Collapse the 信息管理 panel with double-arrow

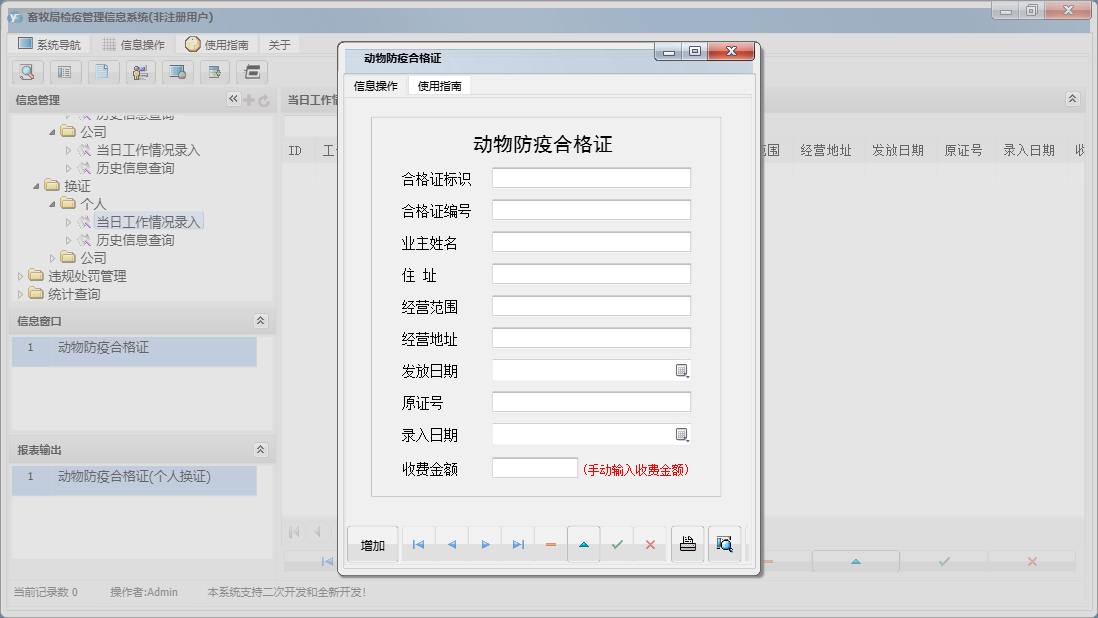click(233, 99)
